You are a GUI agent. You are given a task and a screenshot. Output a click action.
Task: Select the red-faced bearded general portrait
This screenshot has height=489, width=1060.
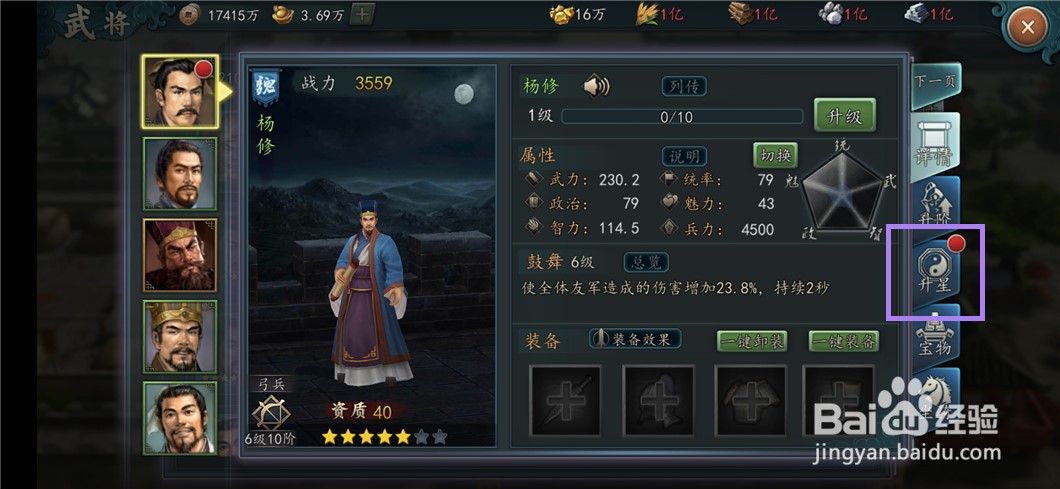click(x=180, y=255)
